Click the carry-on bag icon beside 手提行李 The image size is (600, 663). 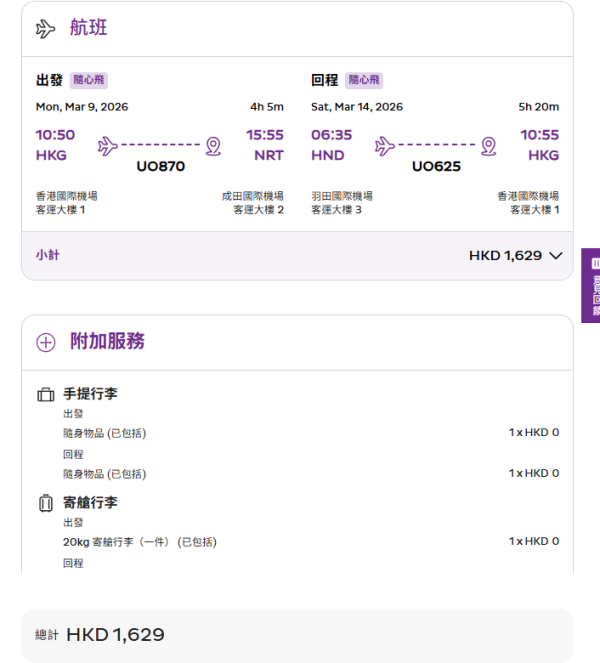pyautogui.click(x=46, y=395)
